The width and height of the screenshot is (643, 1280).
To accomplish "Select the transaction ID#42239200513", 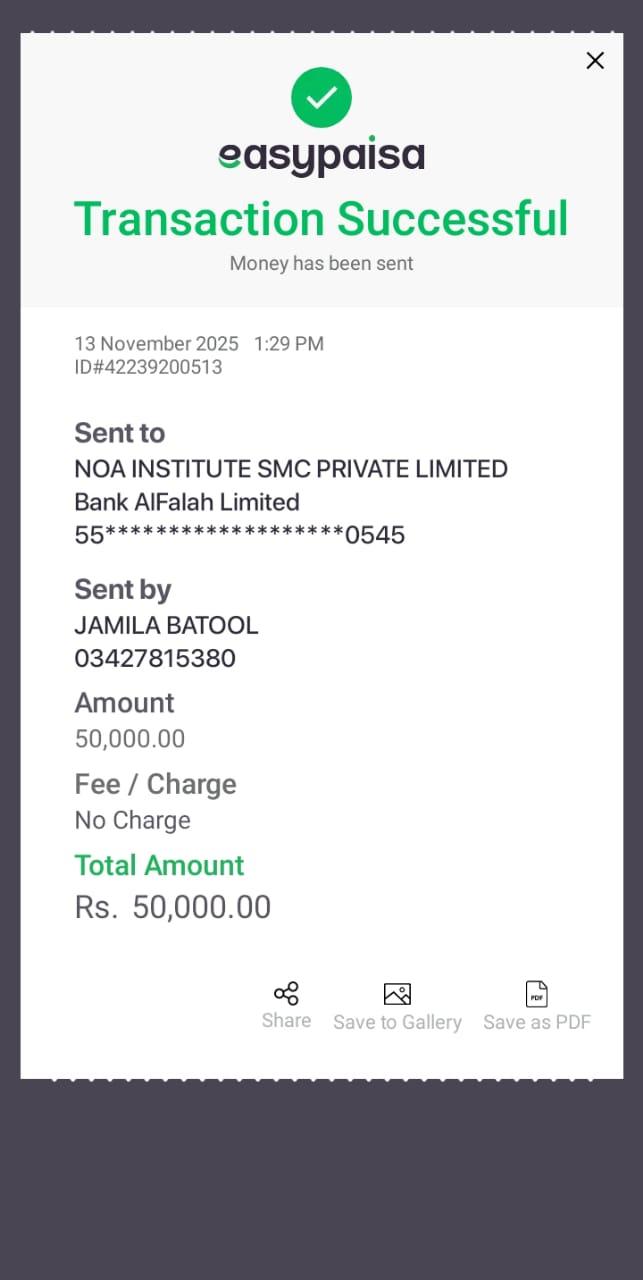I will coord(148,367).
